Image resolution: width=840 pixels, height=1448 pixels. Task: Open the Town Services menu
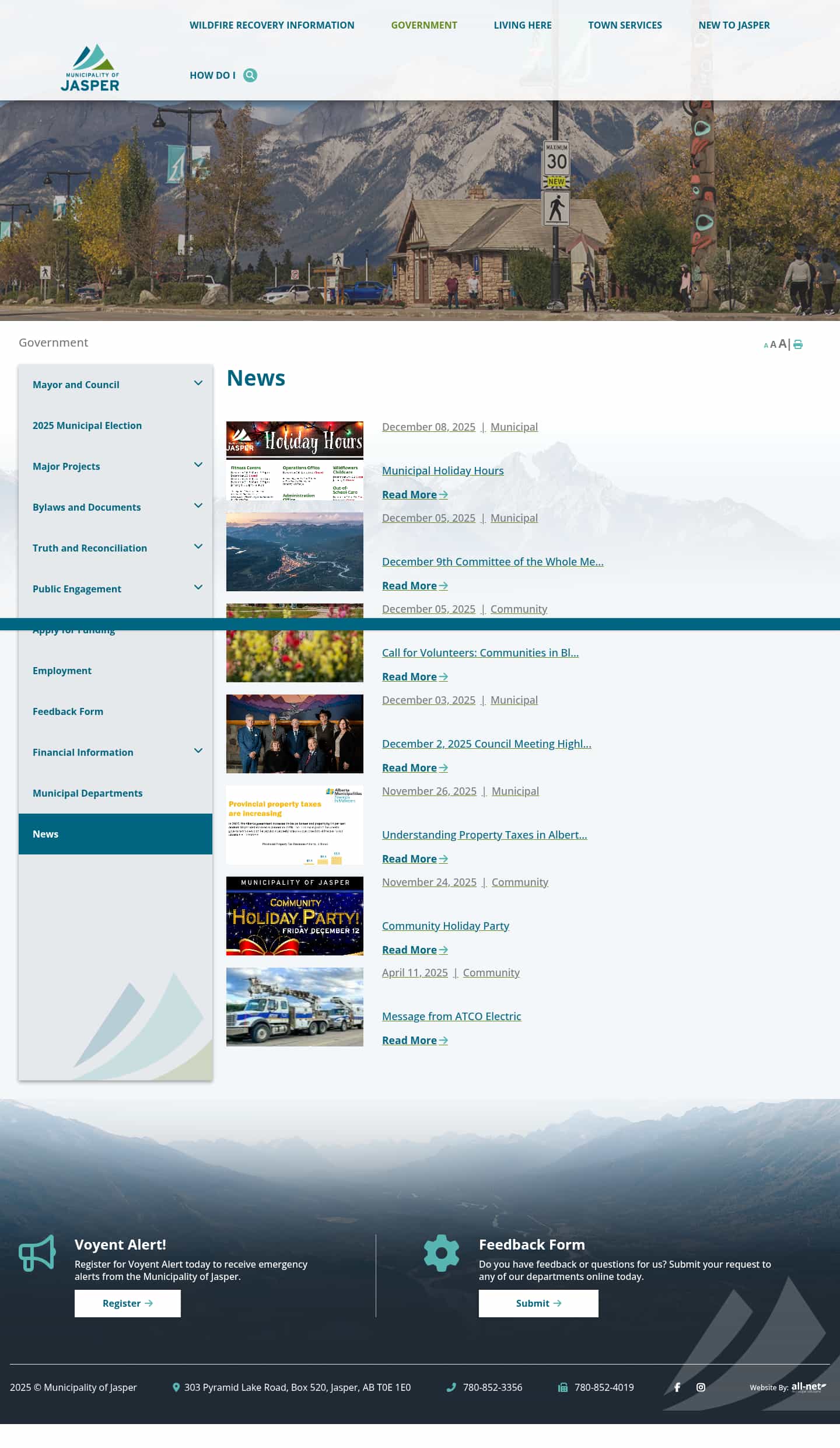coord(625,25)
